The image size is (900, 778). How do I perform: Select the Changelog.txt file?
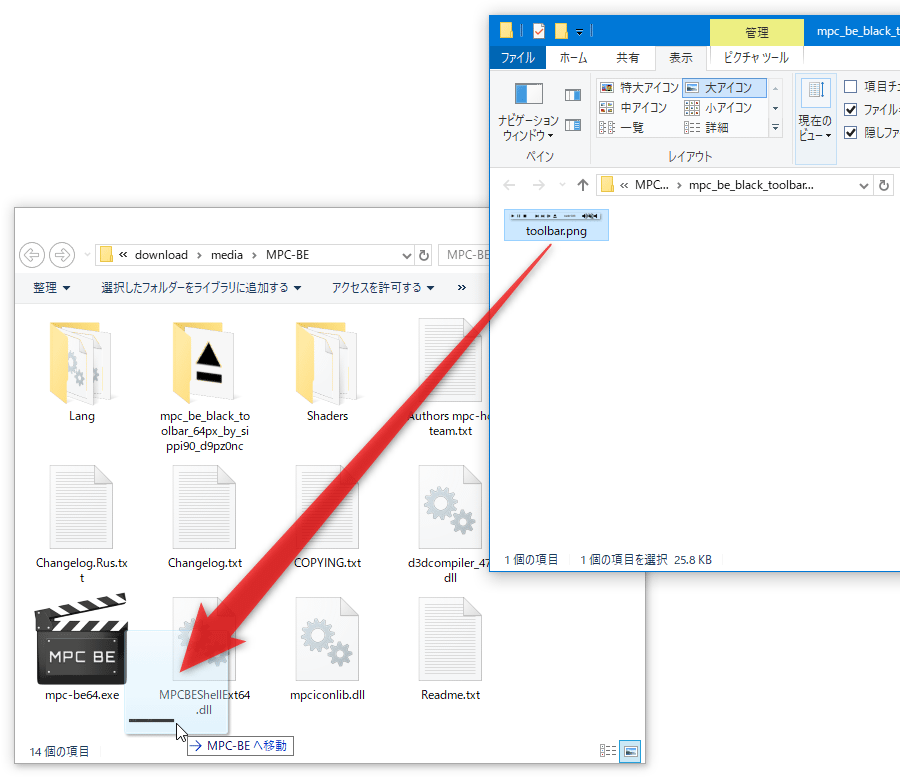point(205,517)
